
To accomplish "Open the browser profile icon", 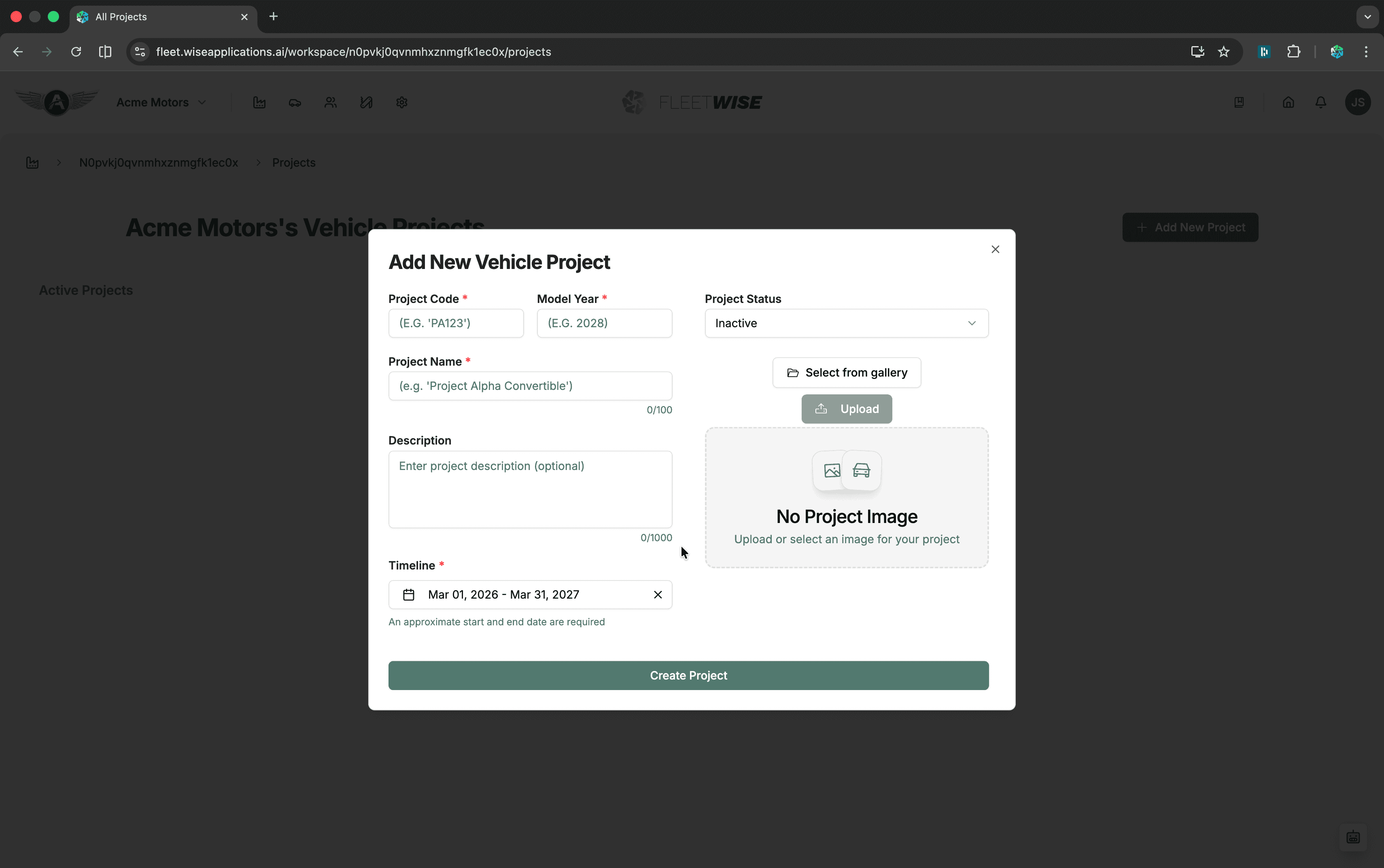I will 1336,52.
